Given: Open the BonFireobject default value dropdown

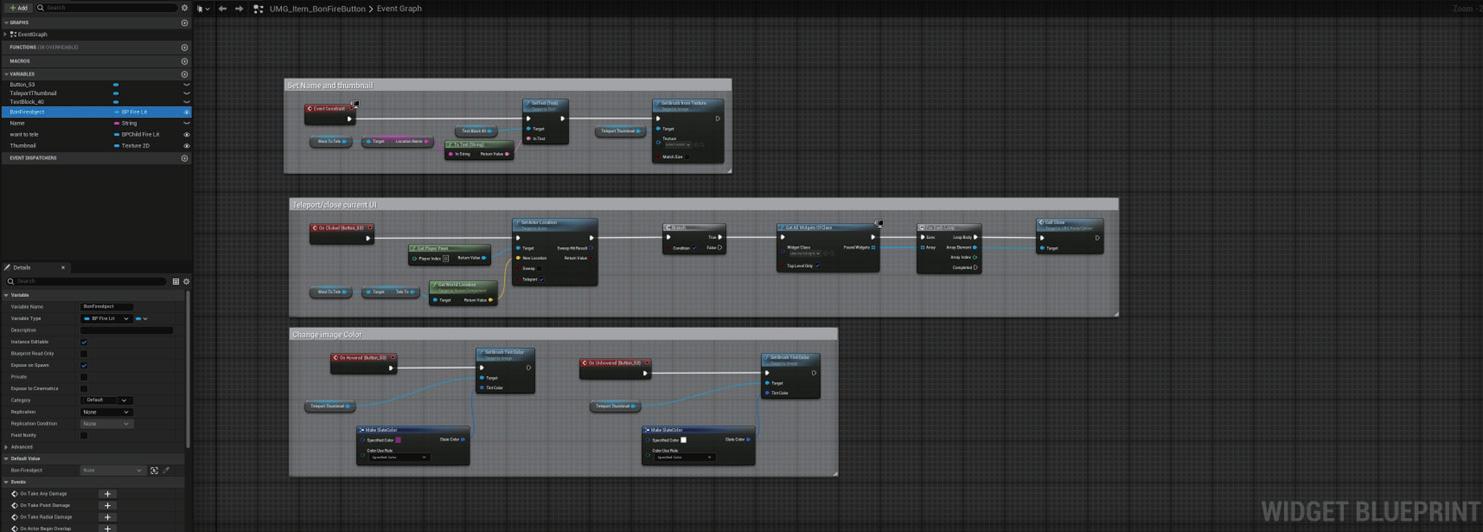Looking at the screenshot, I should [113, 470].
